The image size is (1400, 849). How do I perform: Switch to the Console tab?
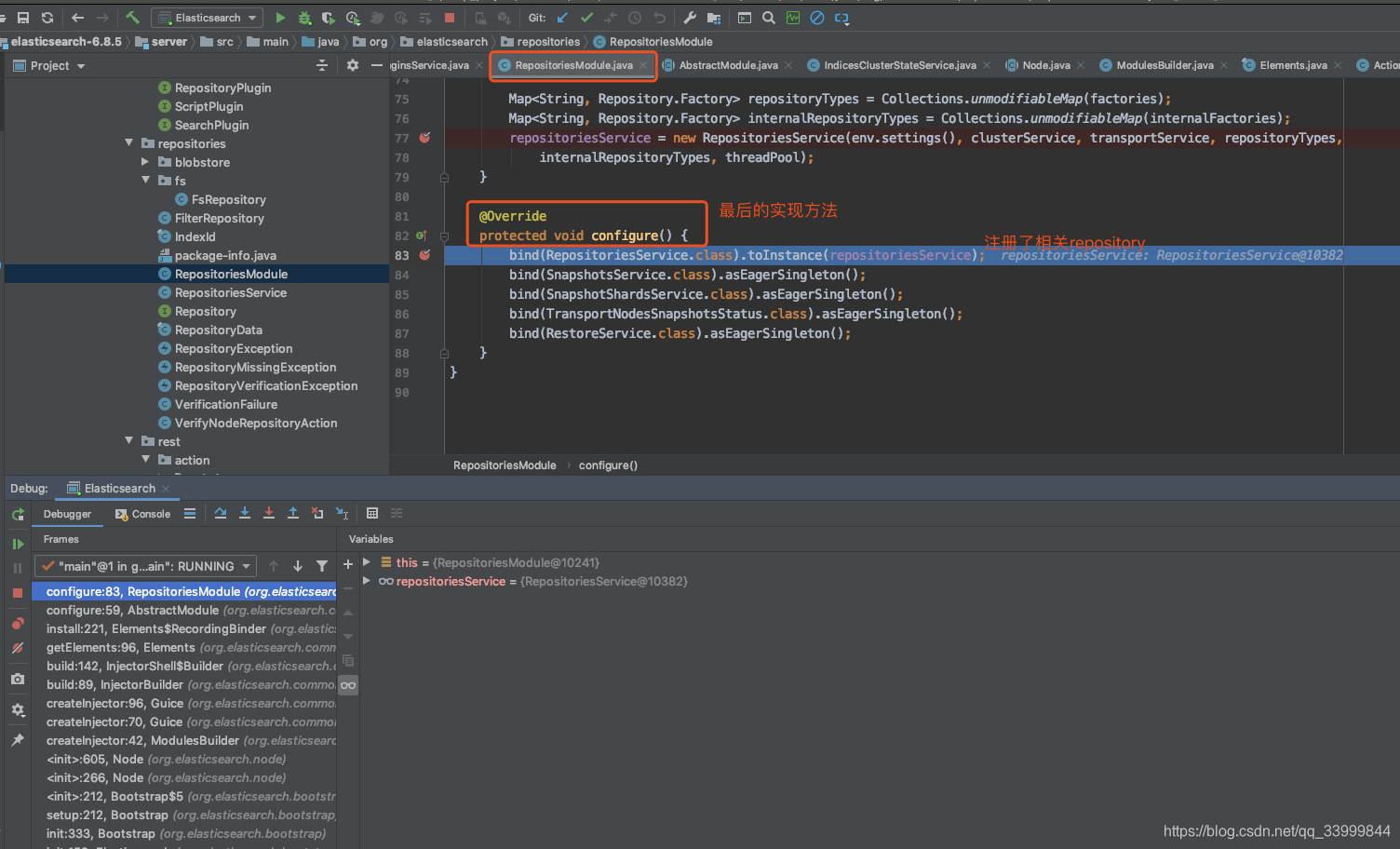(x=152, y=514)
